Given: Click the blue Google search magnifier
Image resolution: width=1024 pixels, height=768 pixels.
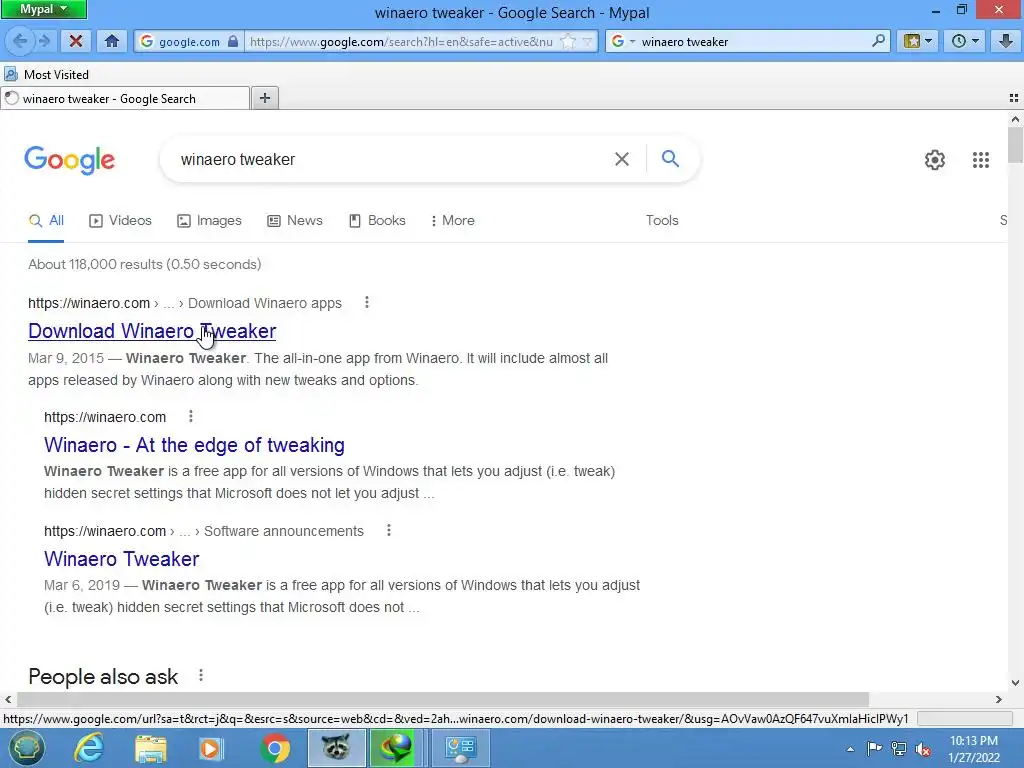Looking at the screenshot, I should coord(670,159).
